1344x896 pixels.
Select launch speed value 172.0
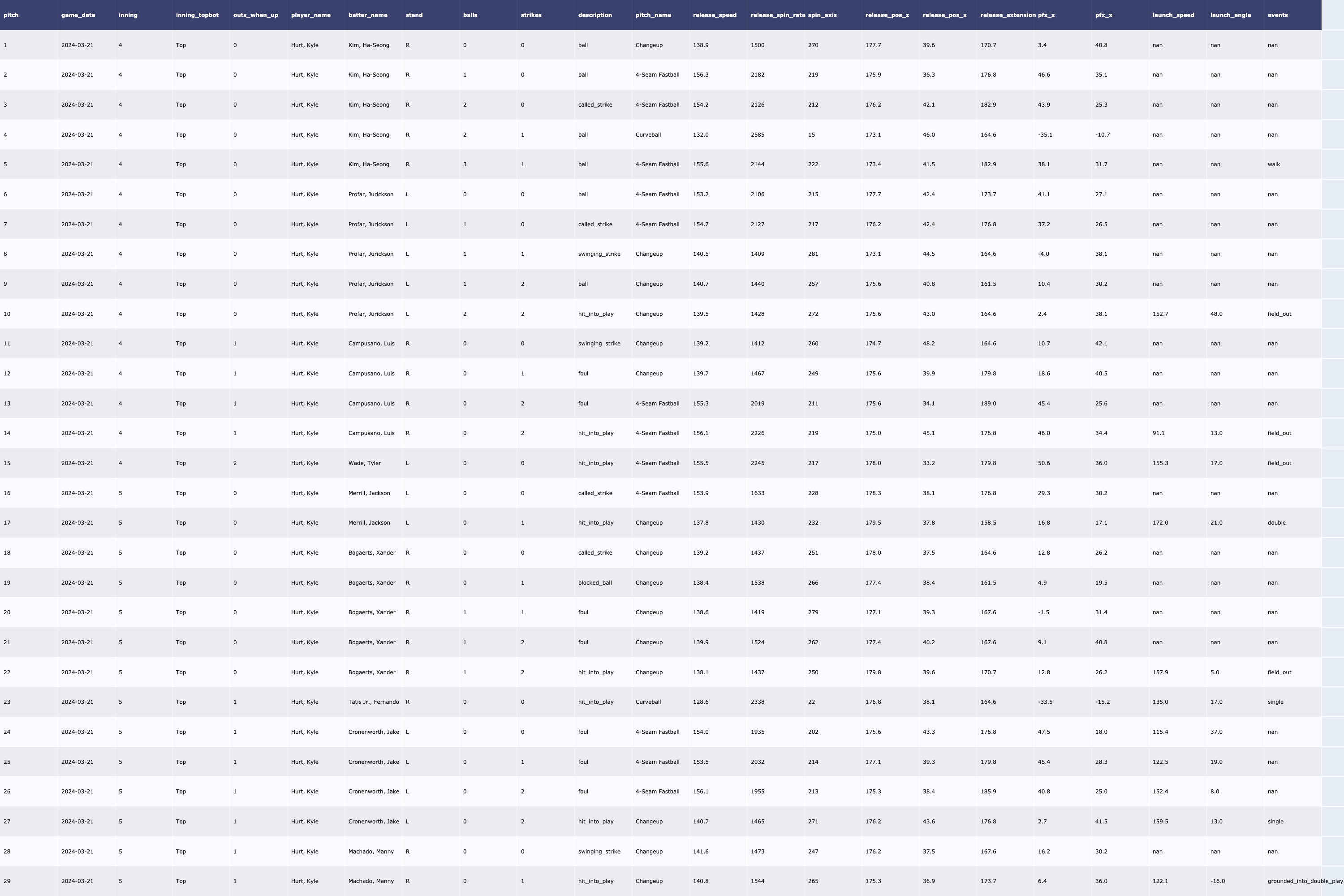1160,523
